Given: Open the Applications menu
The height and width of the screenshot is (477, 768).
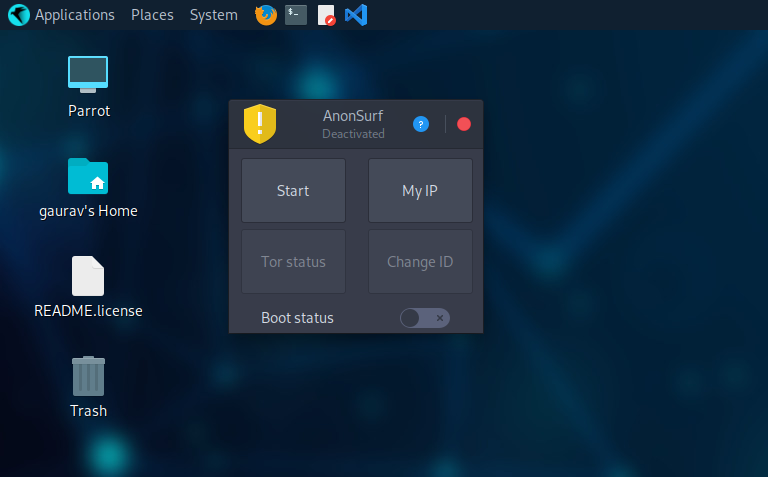Looking at the screenshot, I should (x=74, y=15).
